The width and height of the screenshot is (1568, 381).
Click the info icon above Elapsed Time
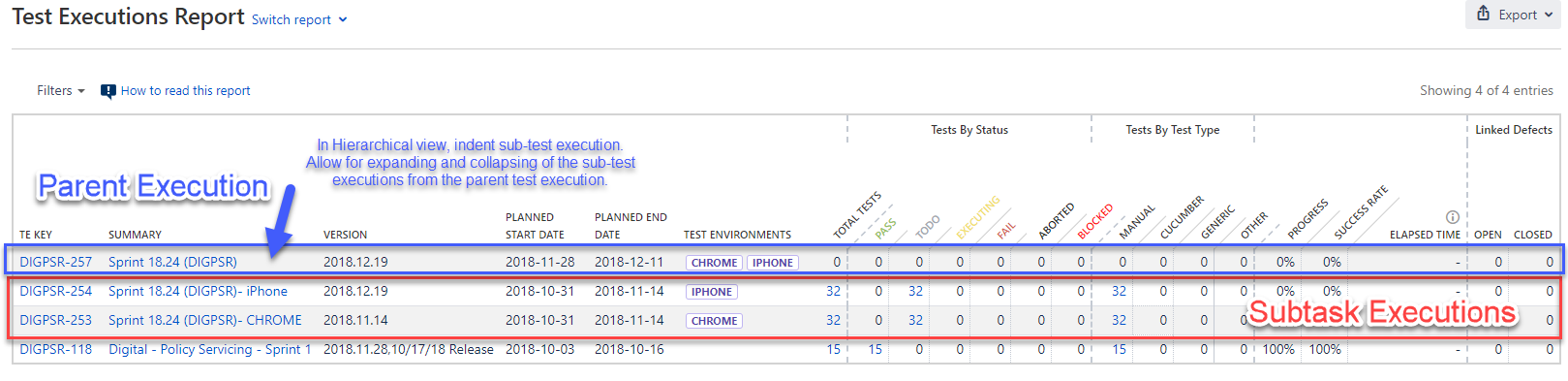1452,217
